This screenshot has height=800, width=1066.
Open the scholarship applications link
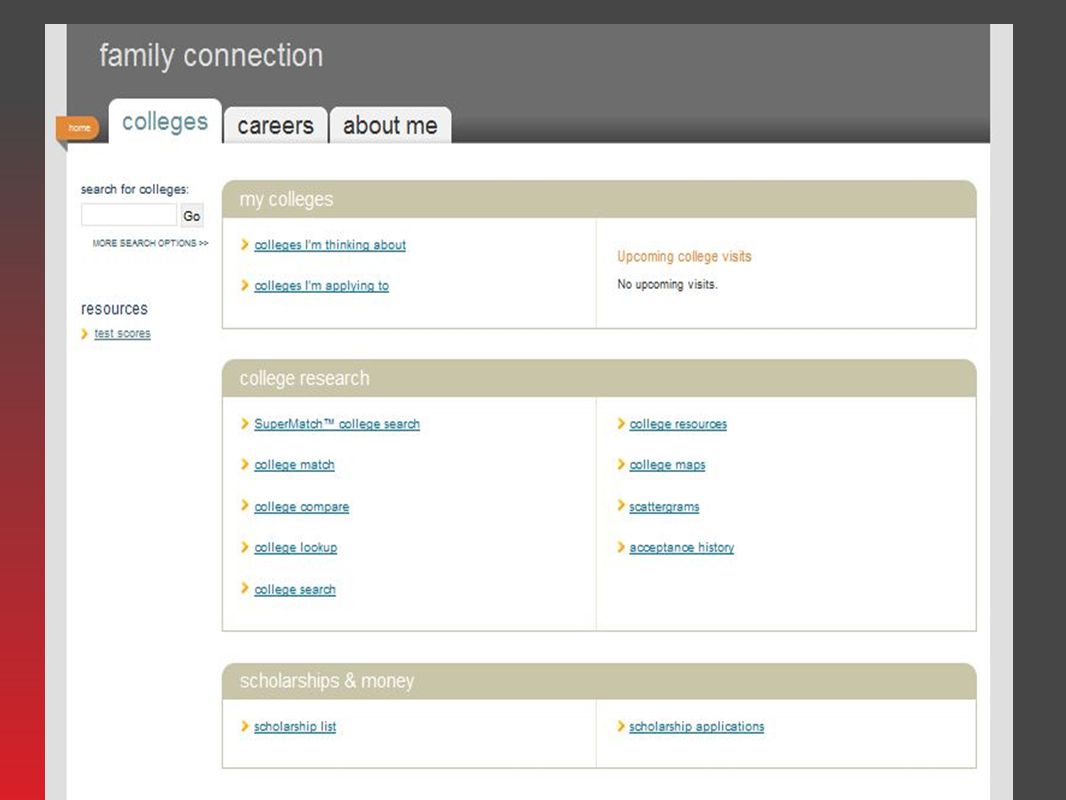696,727
